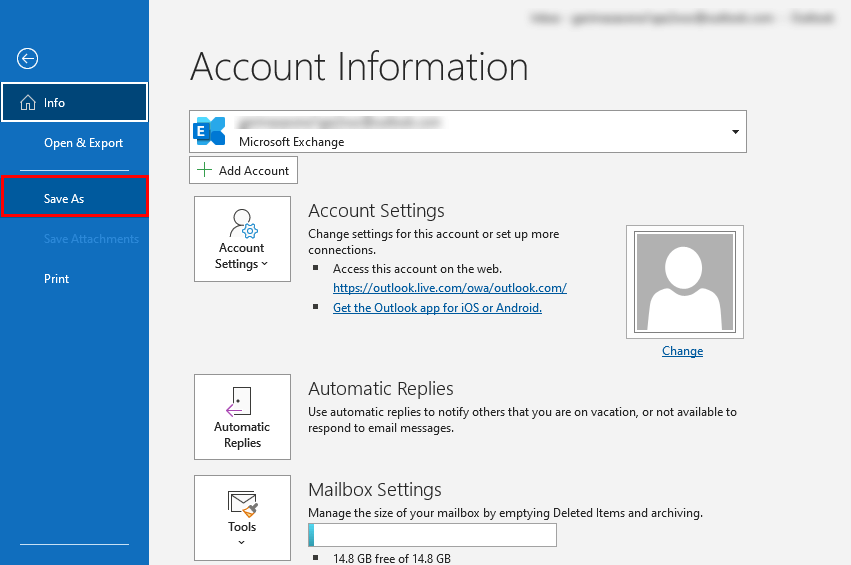The width and height of the screenshot is (851, 565).
Task: Open Get the Outlook app link
Action: pyautogui.click(x=437, y=308)
